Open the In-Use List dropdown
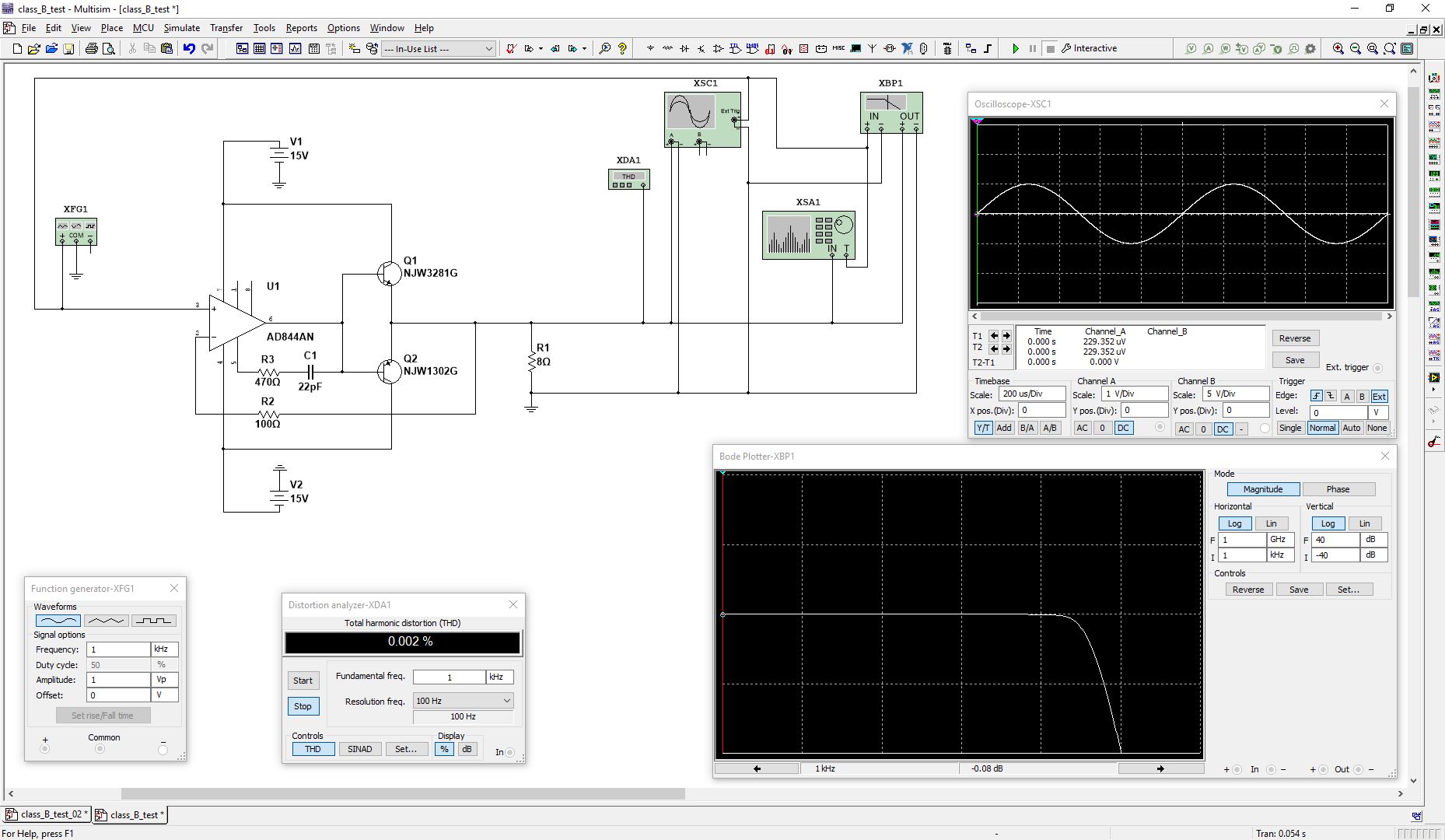The image size is (1445, 840). 439,48
